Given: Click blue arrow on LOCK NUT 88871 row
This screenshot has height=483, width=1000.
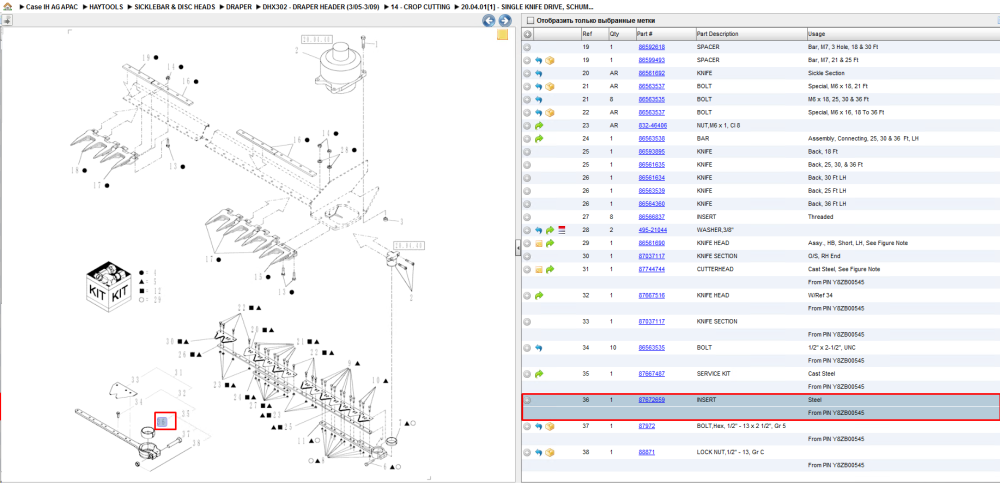Looking at the screenshot, I should (x=539, y=452).
